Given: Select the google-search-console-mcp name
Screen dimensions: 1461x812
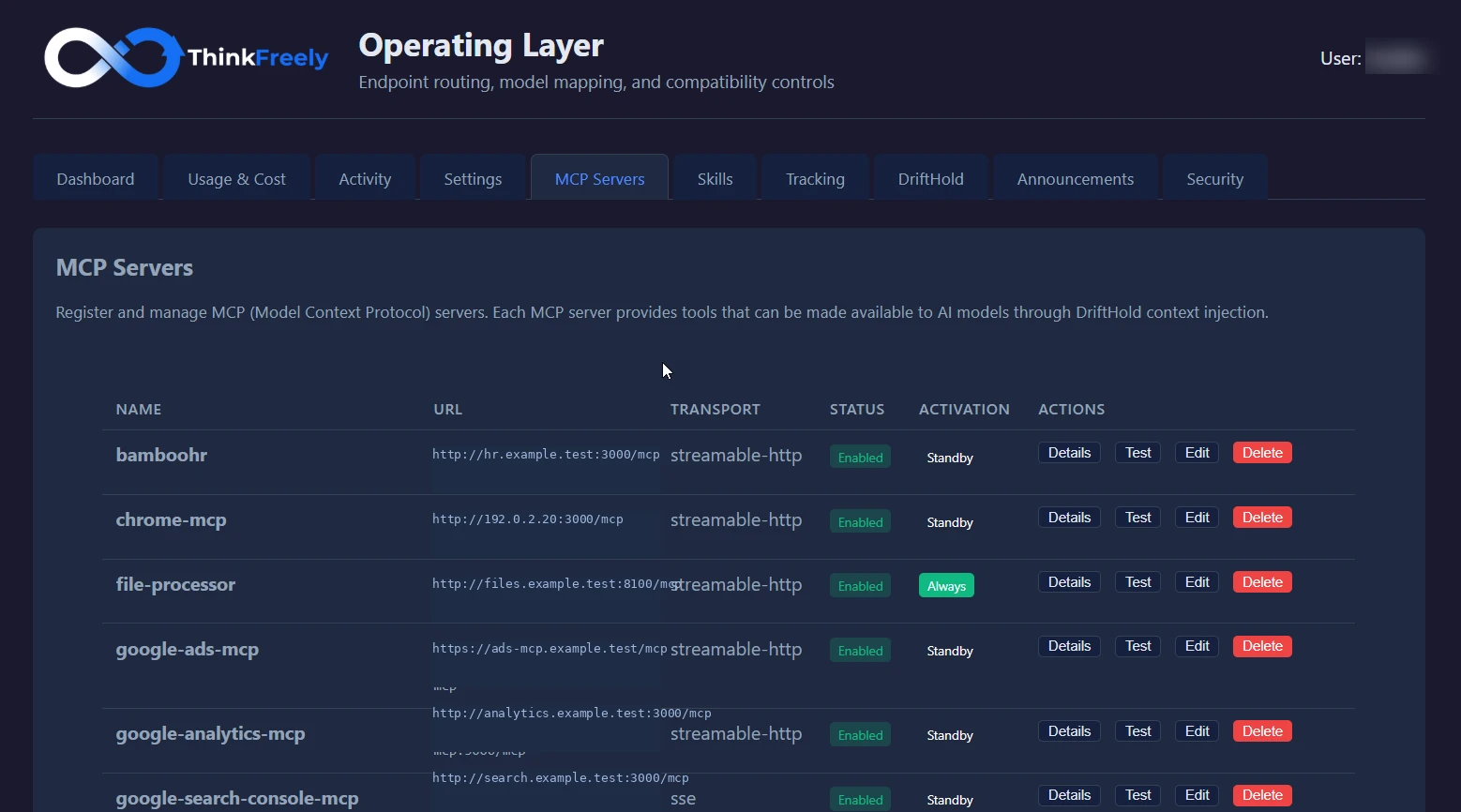Looking at the screenshot, I should tap(237, 798).
